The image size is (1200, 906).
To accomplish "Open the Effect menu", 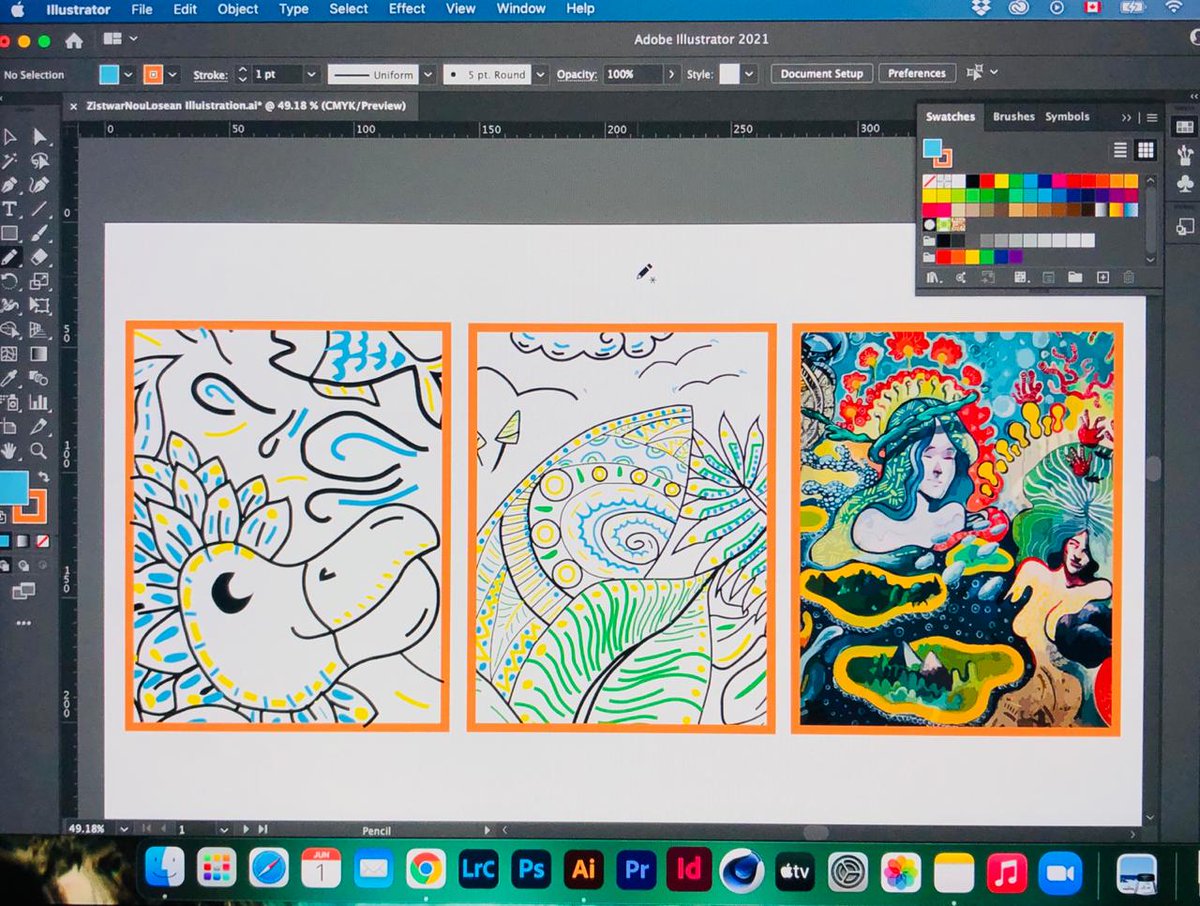I will pyautogui.click(x=406, y=9).
